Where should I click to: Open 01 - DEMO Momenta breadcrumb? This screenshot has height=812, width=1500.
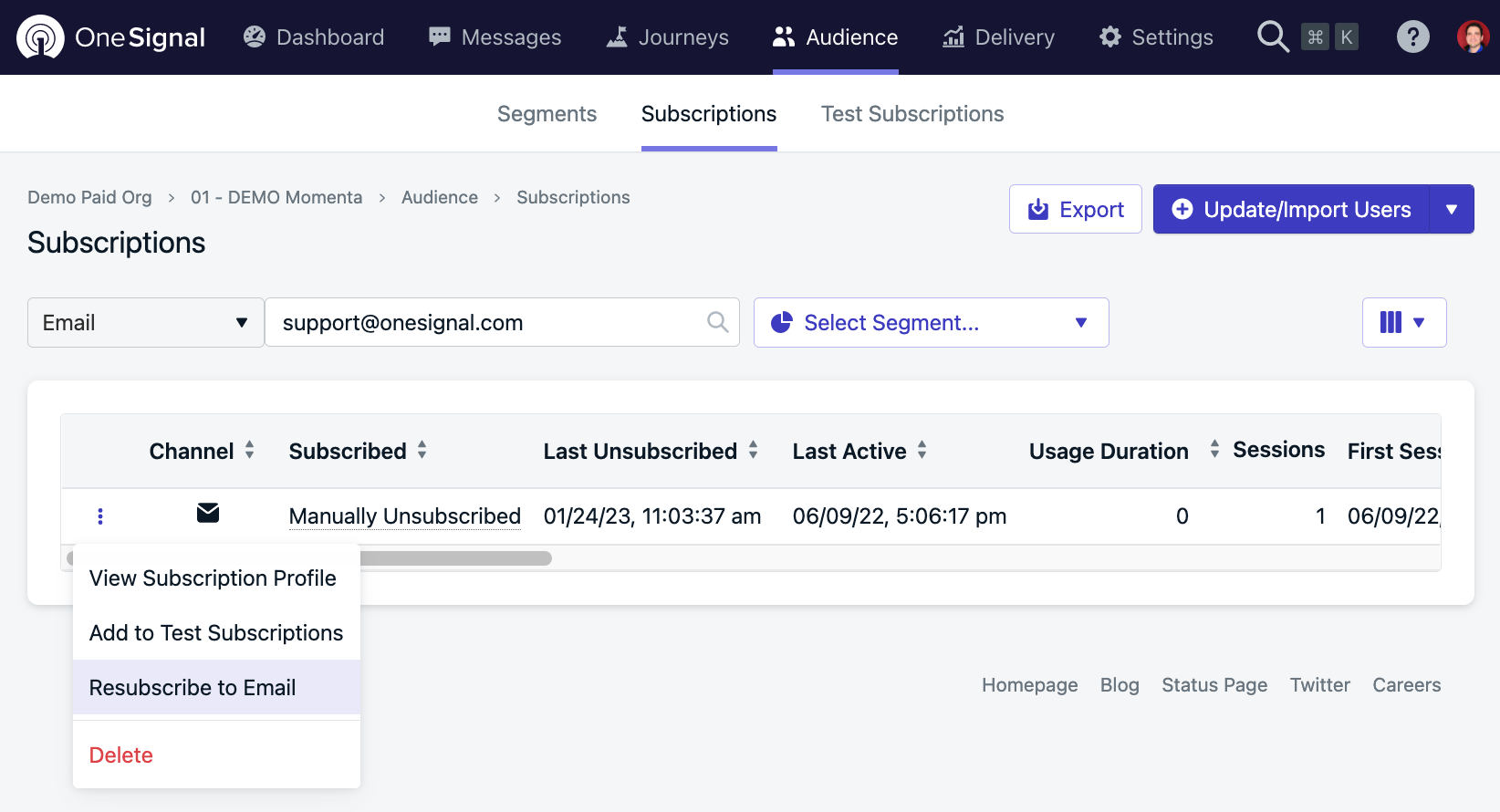(276, 197)
